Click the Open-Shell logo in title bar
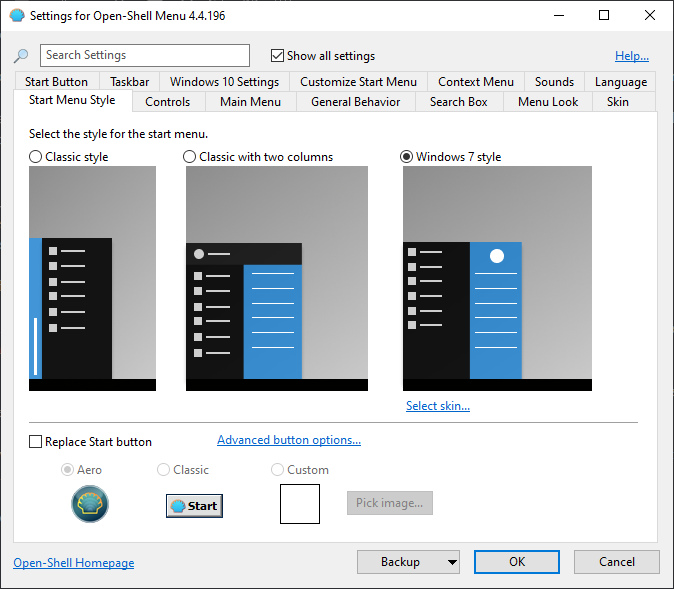The height and width of the screenshot is (589, 674). pos(17,16)
